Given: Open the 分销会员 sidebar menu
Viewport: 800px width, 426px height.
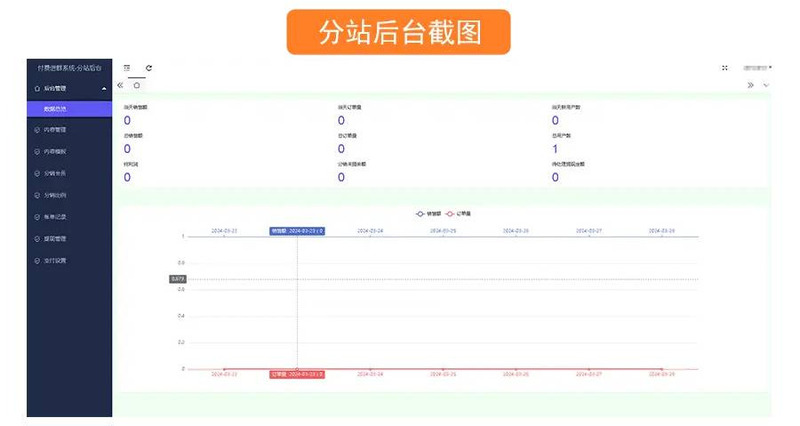Looking at the screenshot, I should click(55, 173).
